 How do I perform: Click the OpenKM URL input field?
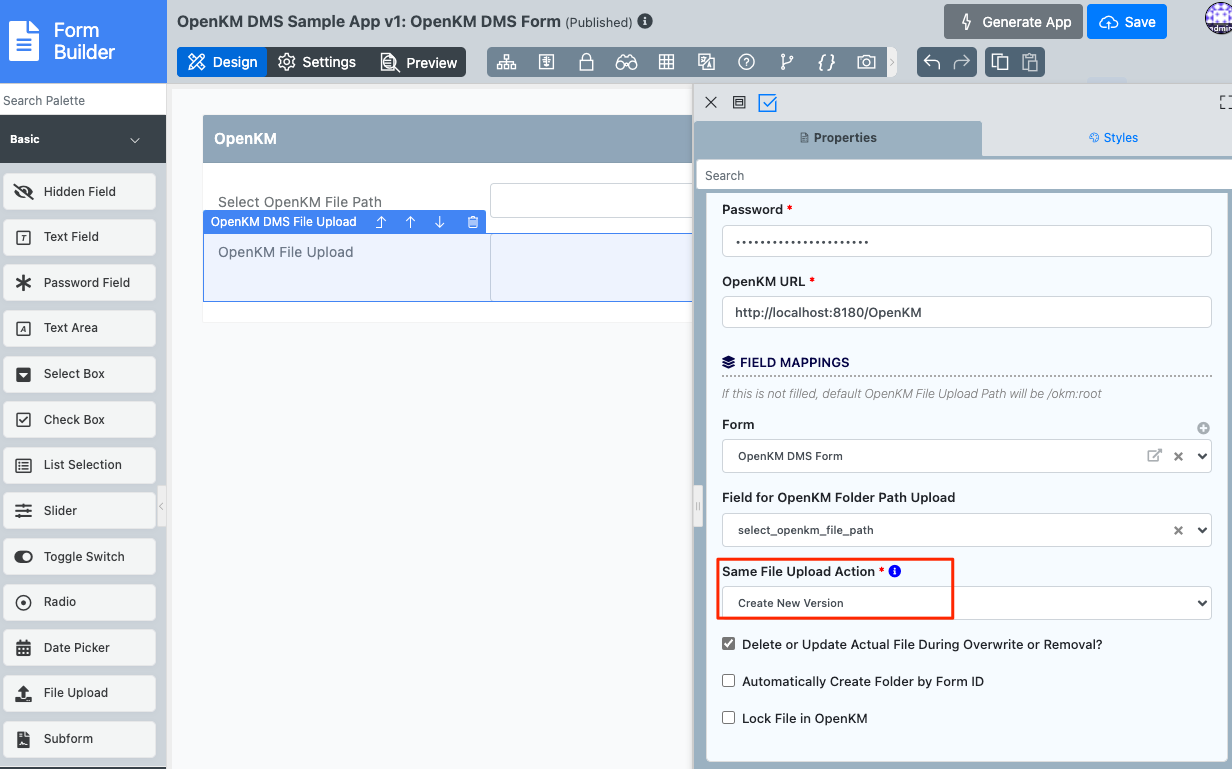point(966,312)
